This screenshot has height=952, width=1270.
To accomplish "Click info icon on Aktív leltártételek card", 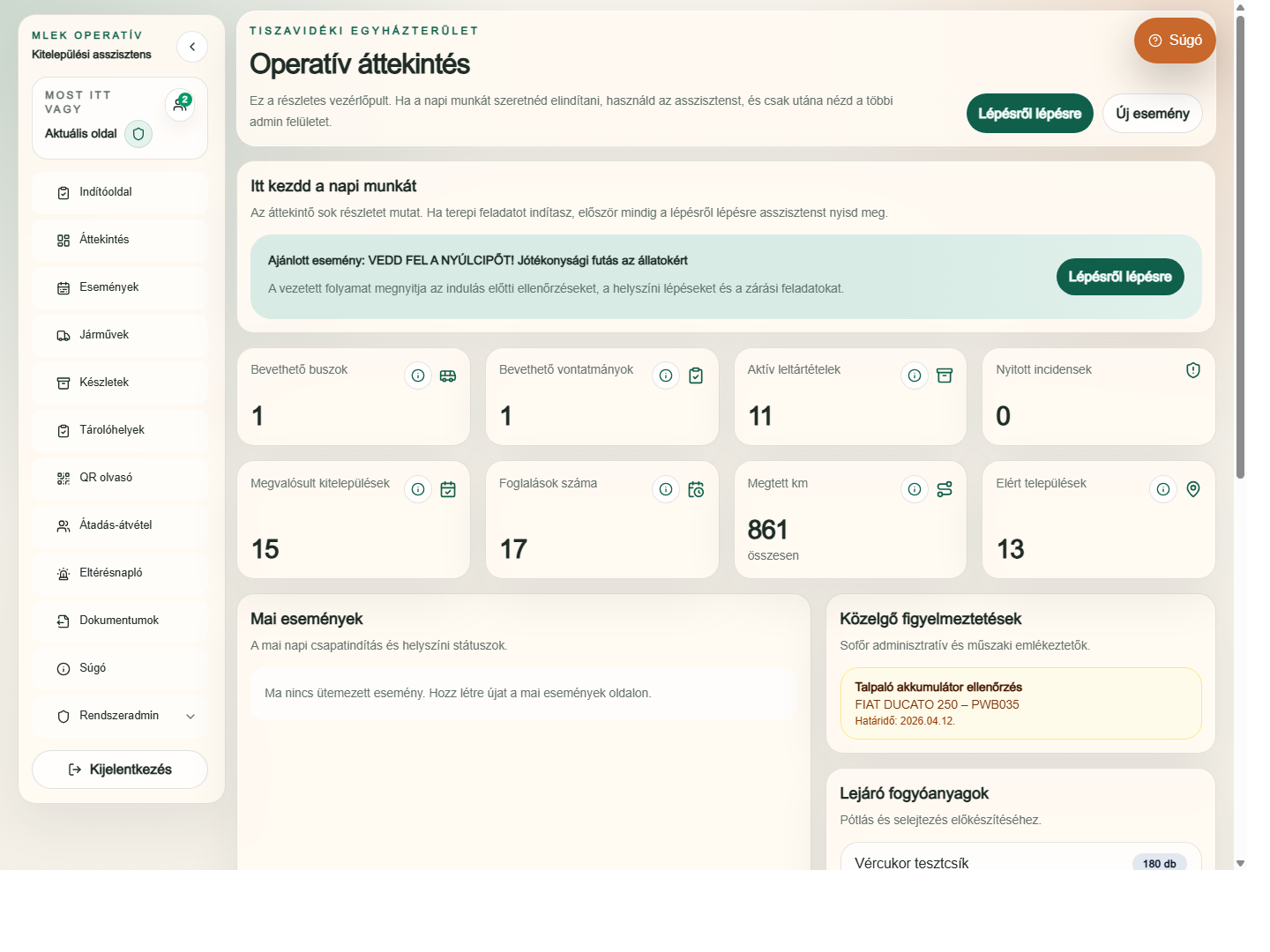I will point(915,376).
